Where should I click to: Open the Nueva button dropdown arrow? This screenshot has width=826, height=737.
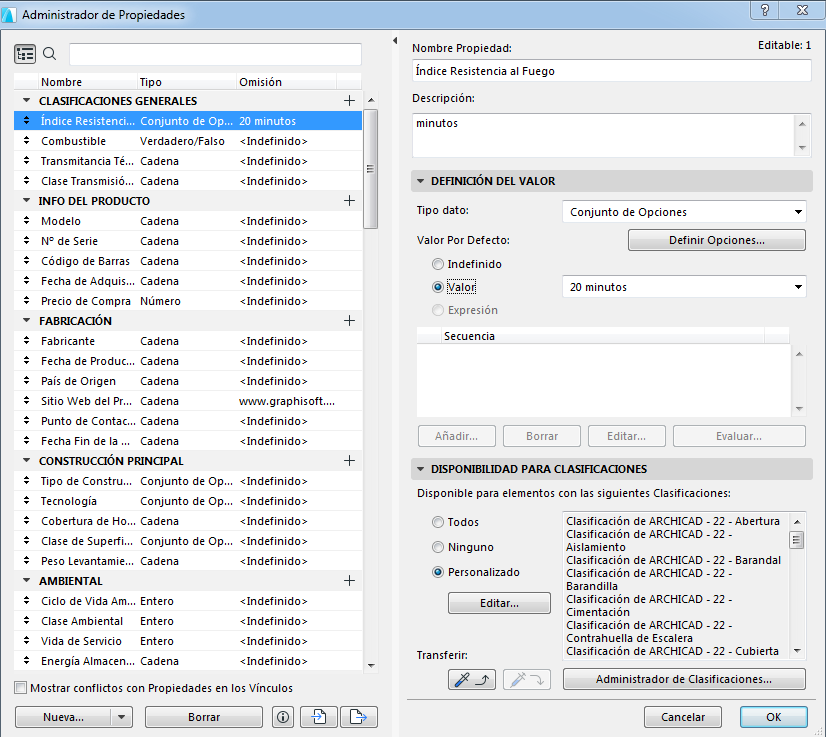pos(122,717)
